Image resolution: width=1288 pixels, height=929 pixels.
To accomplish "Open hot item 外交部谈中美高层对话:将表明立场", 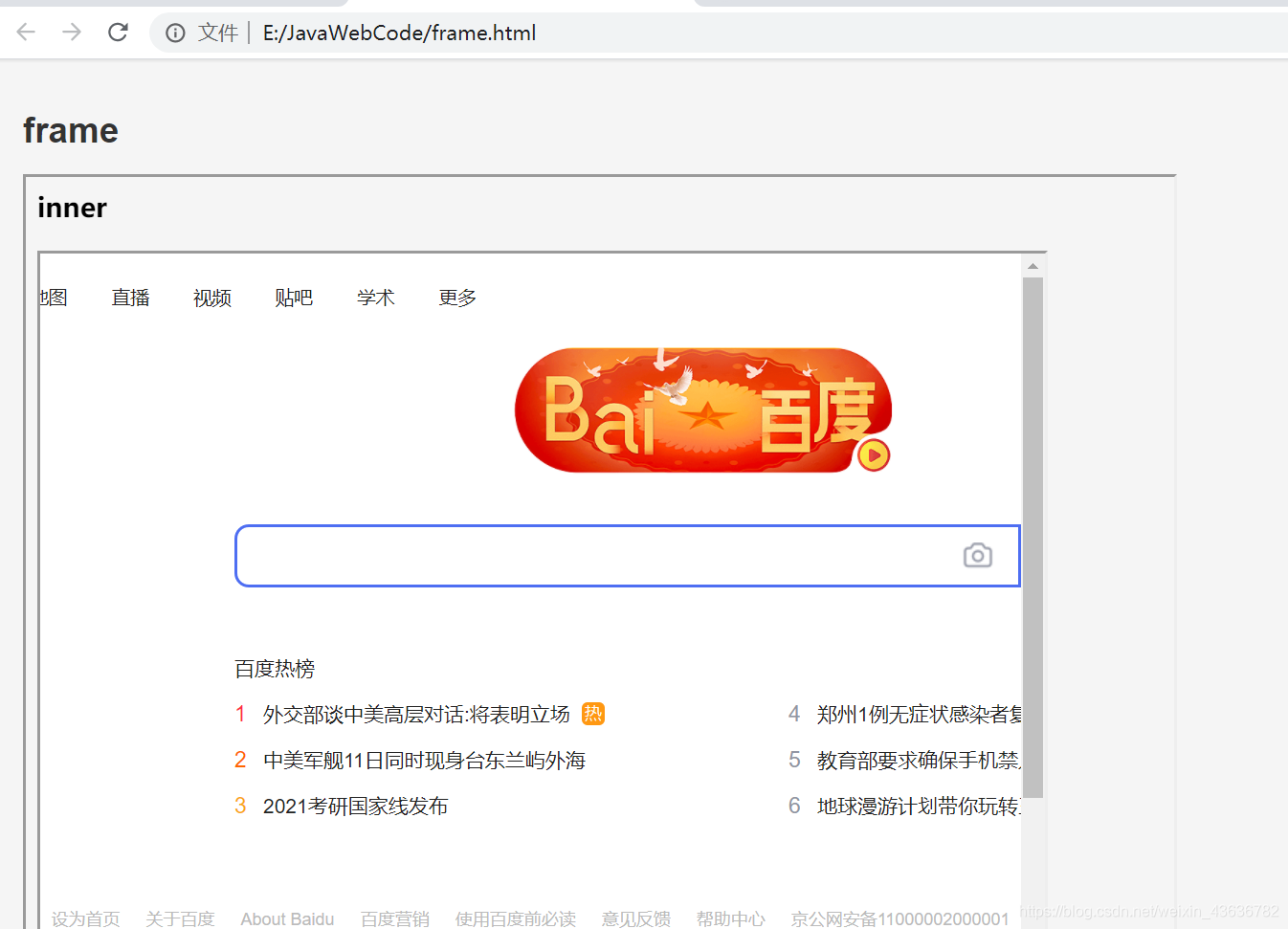I will coord(416,715).
